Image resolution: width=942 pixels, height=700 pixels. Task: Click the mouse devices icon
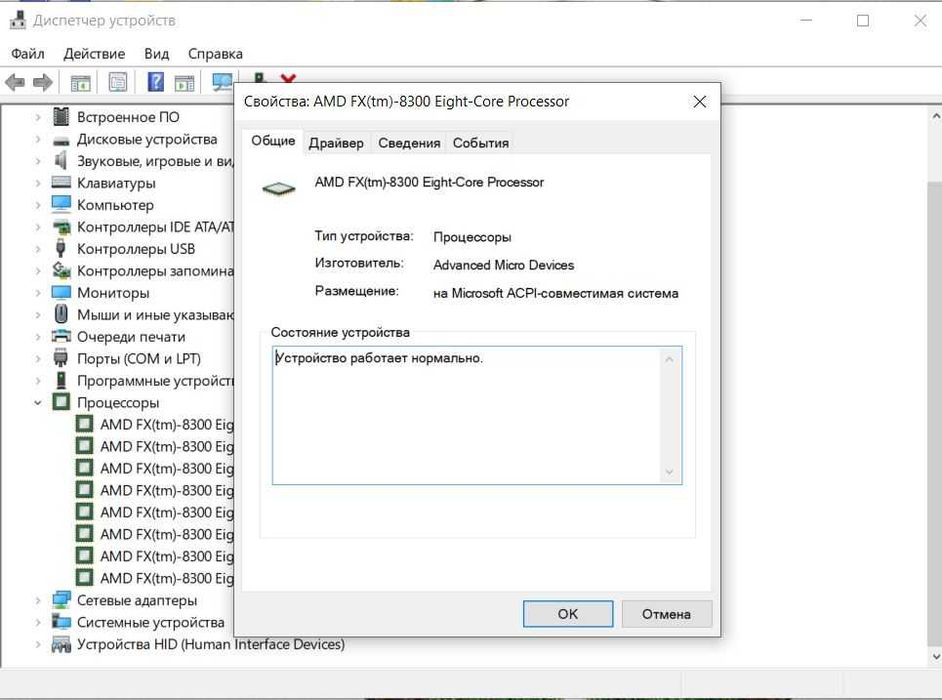click(61, 314)
